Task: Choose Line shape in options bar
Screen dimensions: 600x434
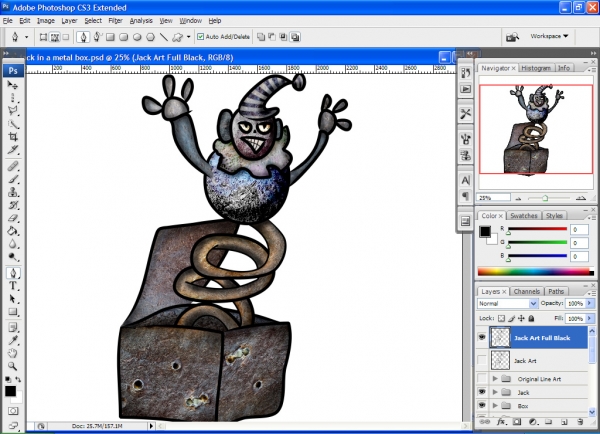Action: [x=164, y=37]
